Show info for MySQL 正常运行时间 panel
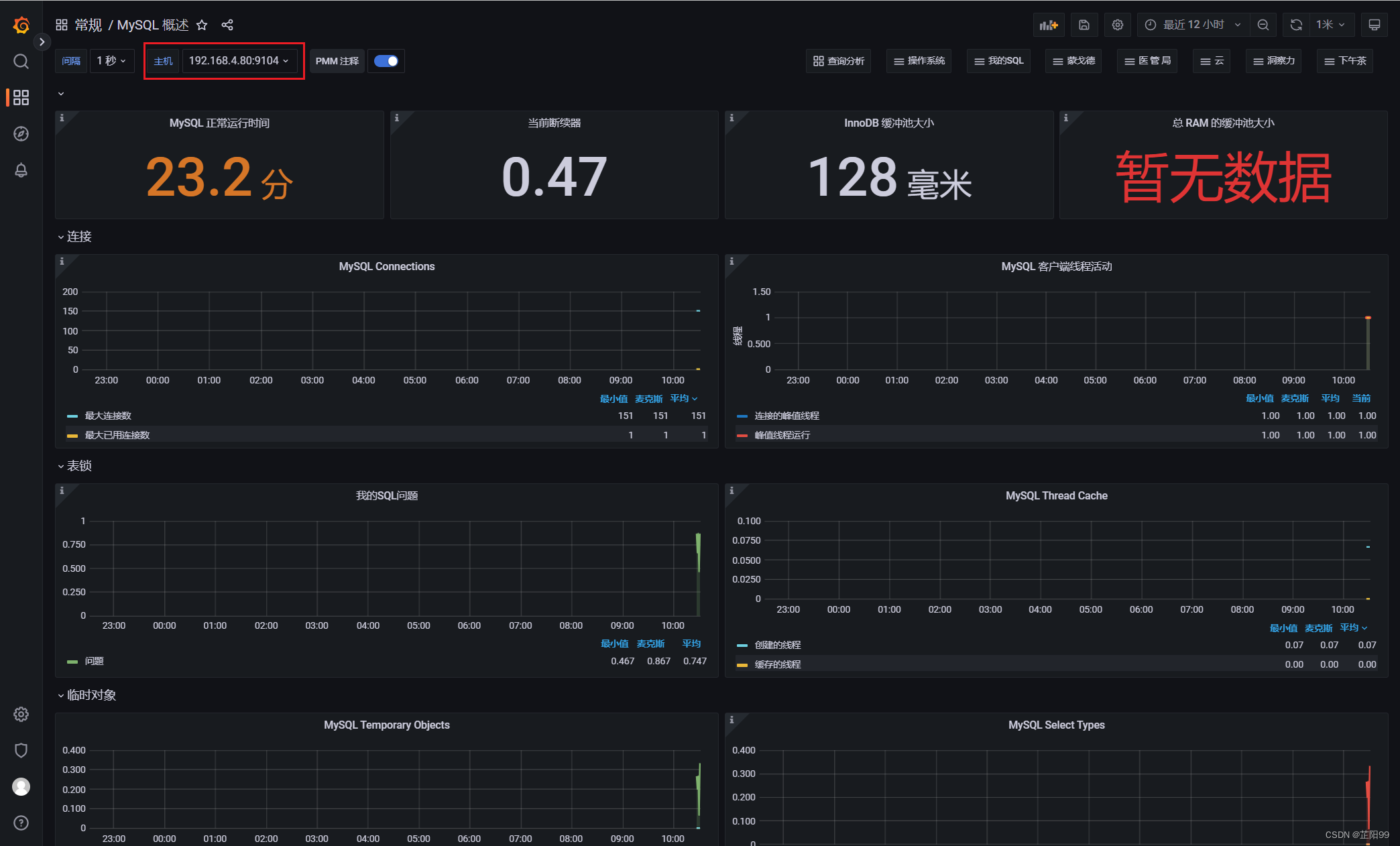The image size is (1400, 846). (x=62, y=118)
